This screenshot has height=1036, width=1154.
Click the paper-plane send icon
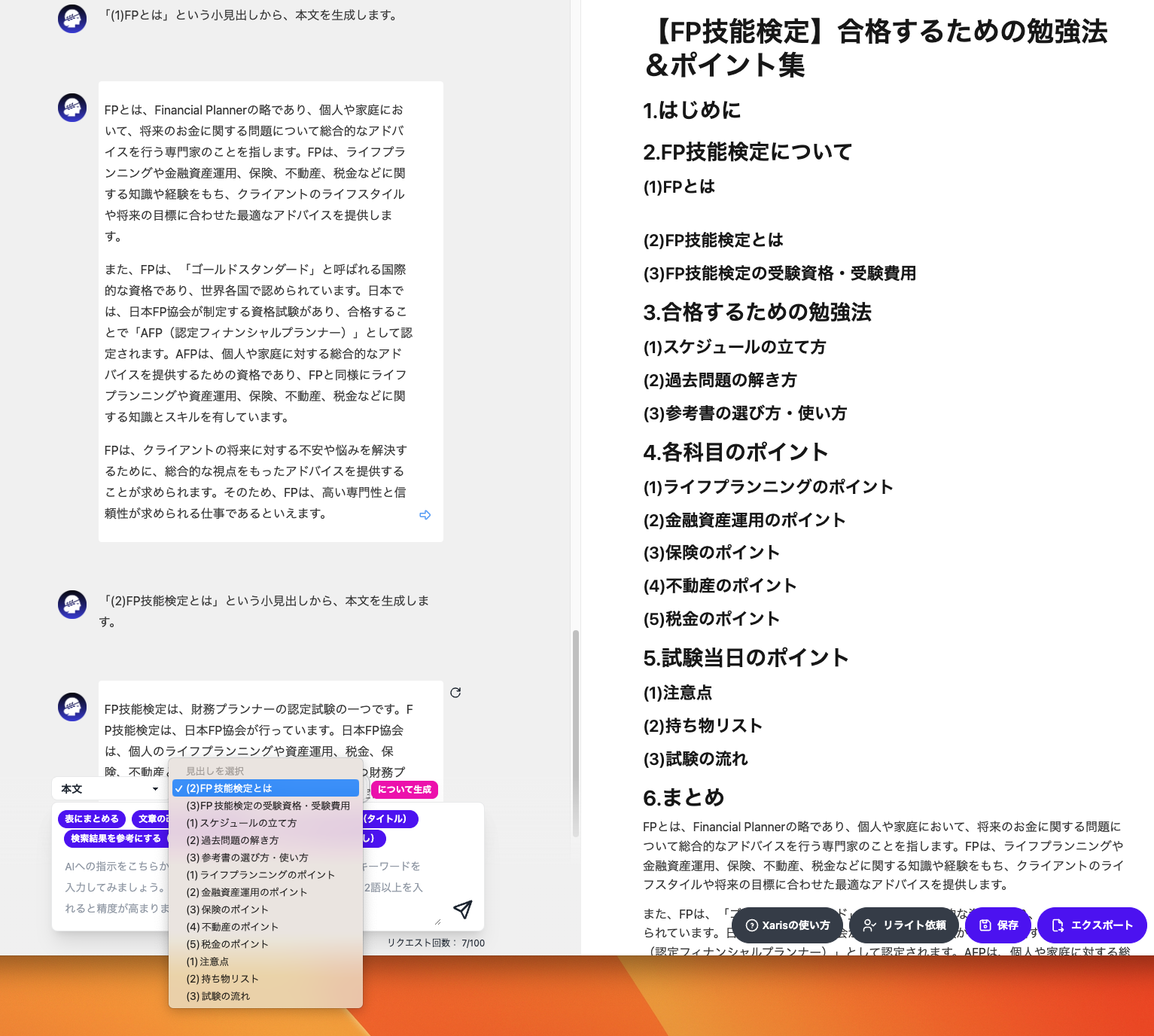coord(462,910)
